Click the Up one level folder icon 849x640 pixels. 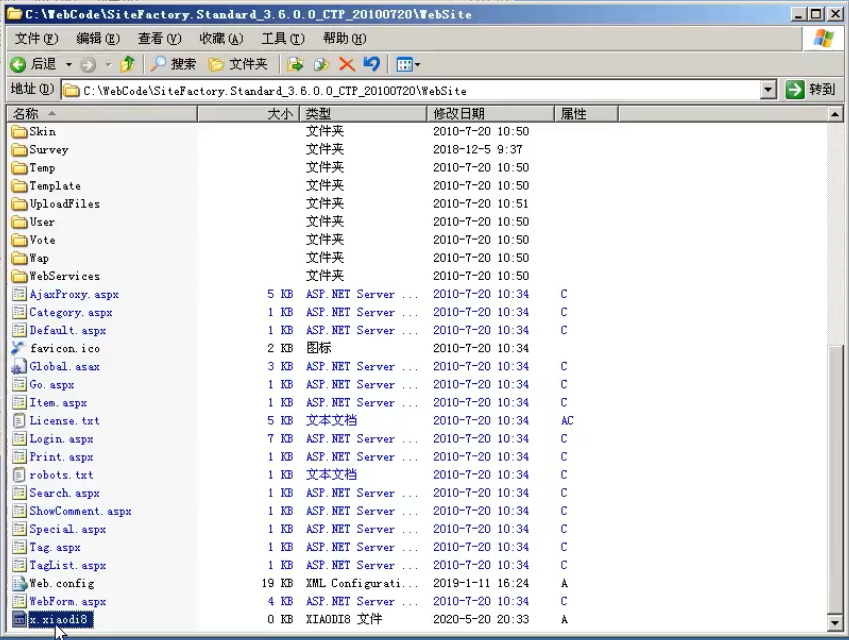pyautogui.click(x=127, y=64)
